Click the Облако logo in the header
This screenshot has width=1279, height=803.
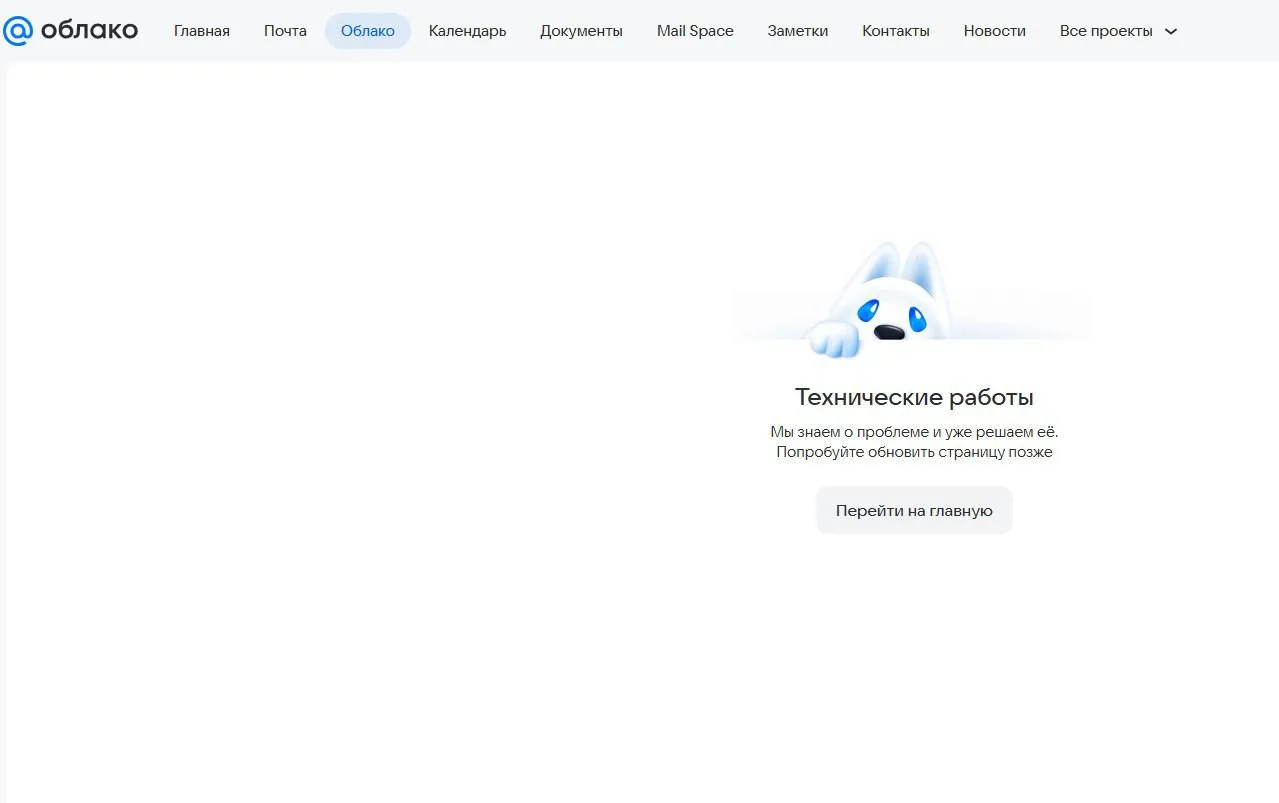point(70,31)
